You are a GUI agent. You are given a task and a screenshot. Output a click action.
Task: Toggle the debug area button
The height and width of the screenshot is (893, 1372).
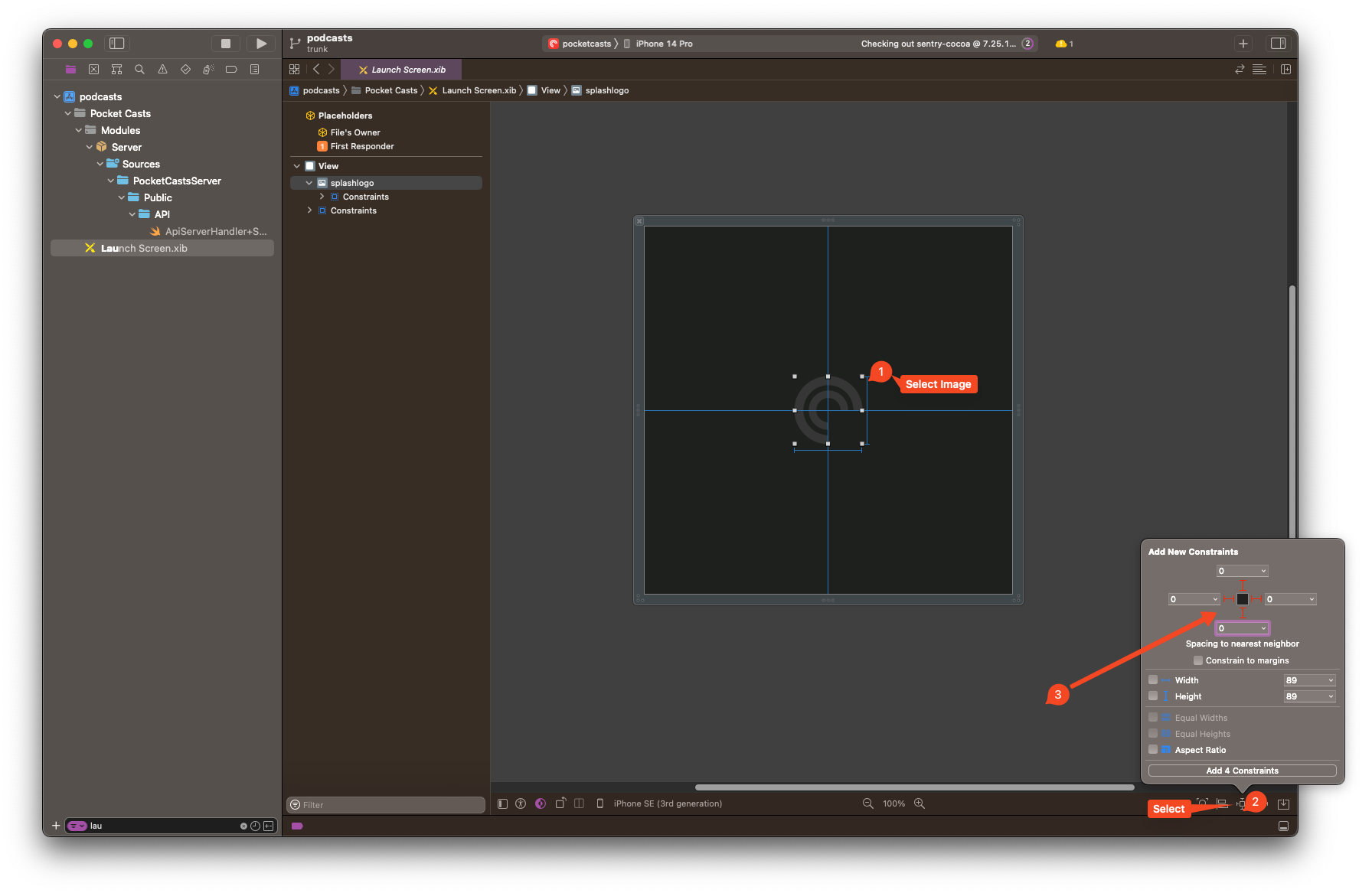[x=1283, y=826]
